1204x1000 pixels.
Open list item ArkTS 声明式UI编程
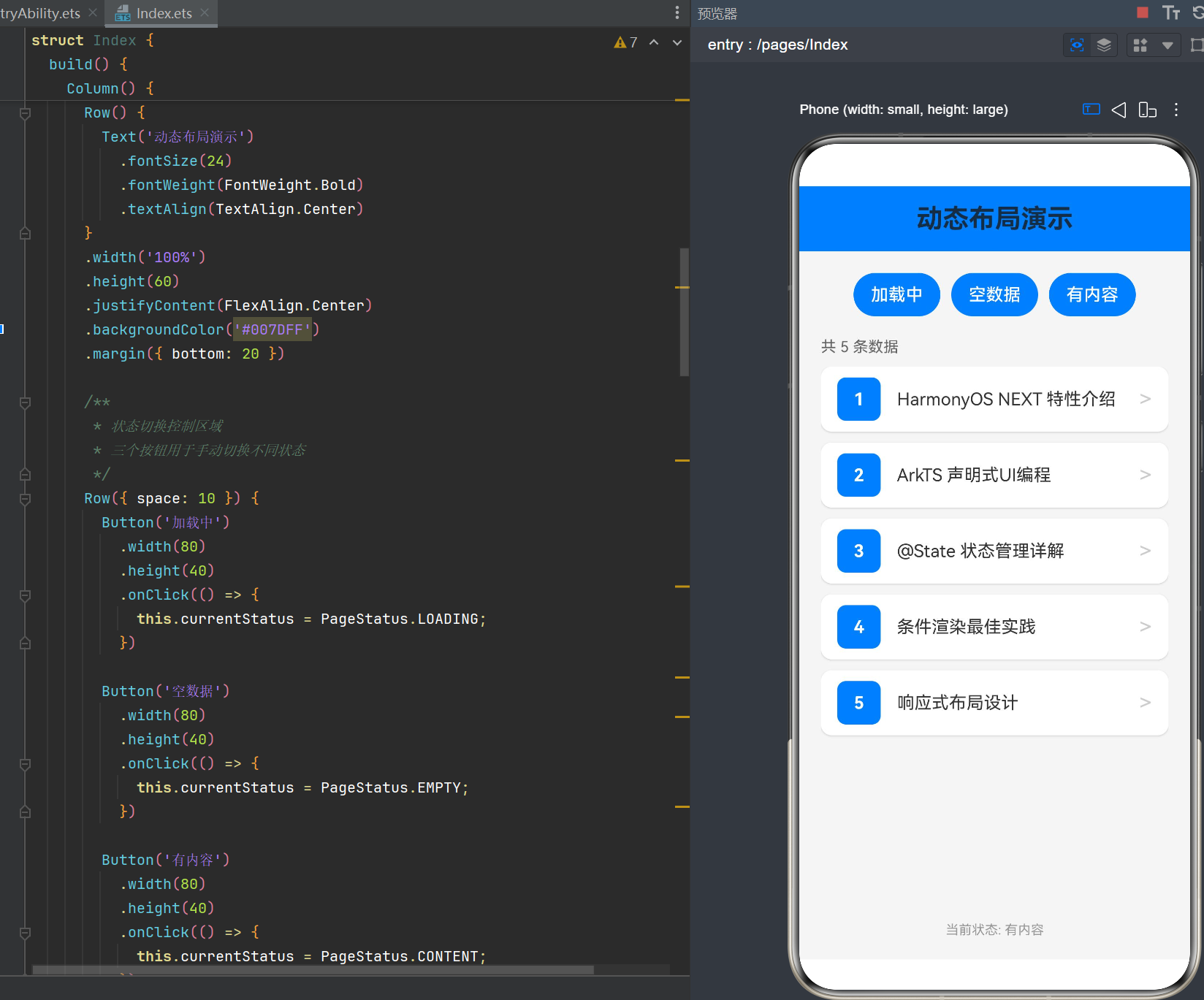(994, 475)
